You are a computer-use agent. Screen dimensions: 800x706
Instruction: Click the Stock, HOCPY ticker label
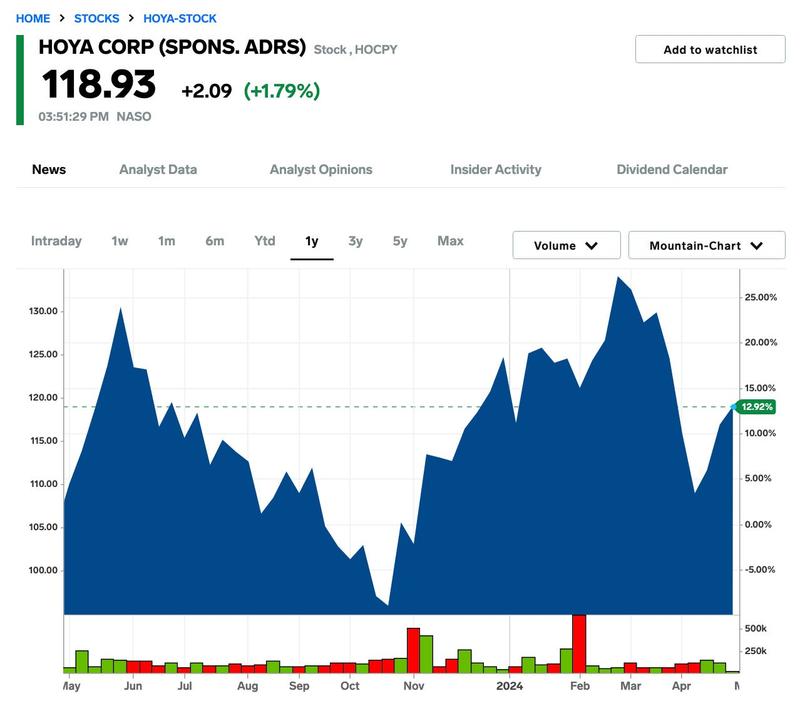click(355, 49)
